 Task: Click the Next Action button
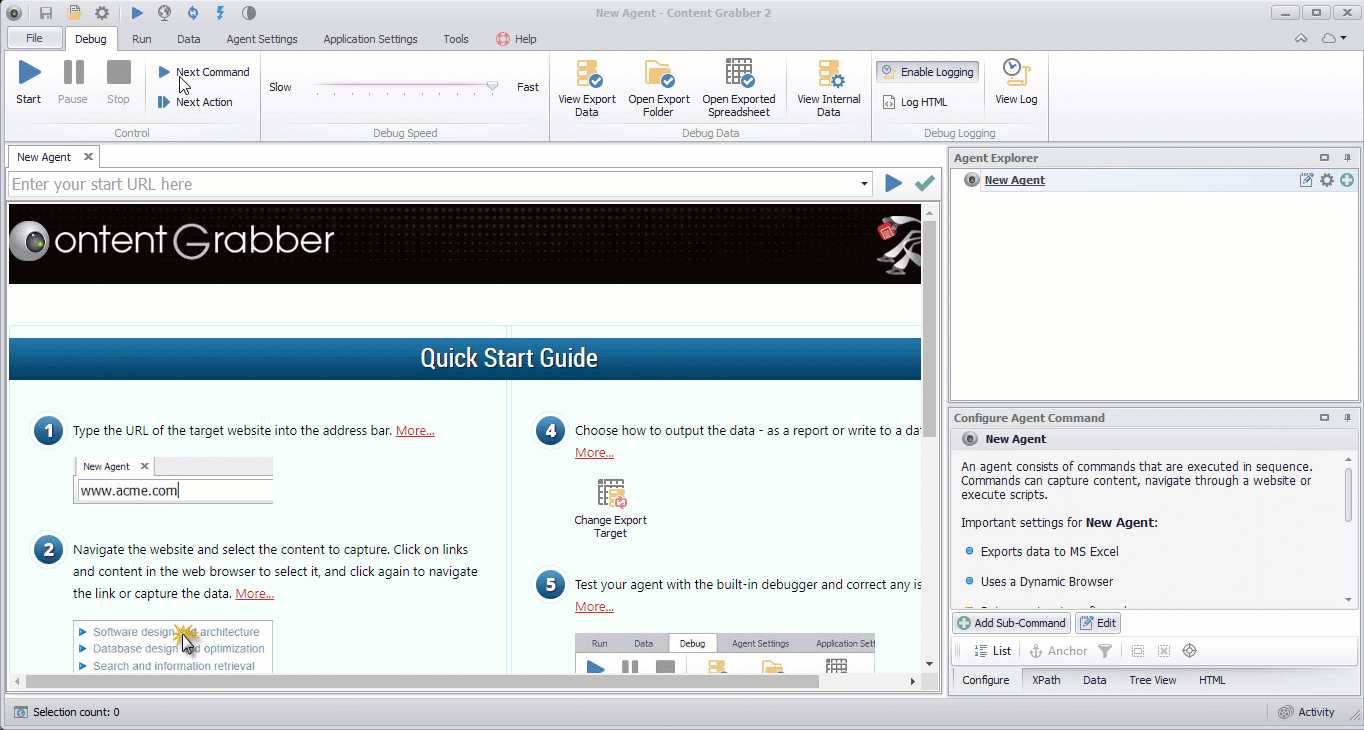coord(204,102)
